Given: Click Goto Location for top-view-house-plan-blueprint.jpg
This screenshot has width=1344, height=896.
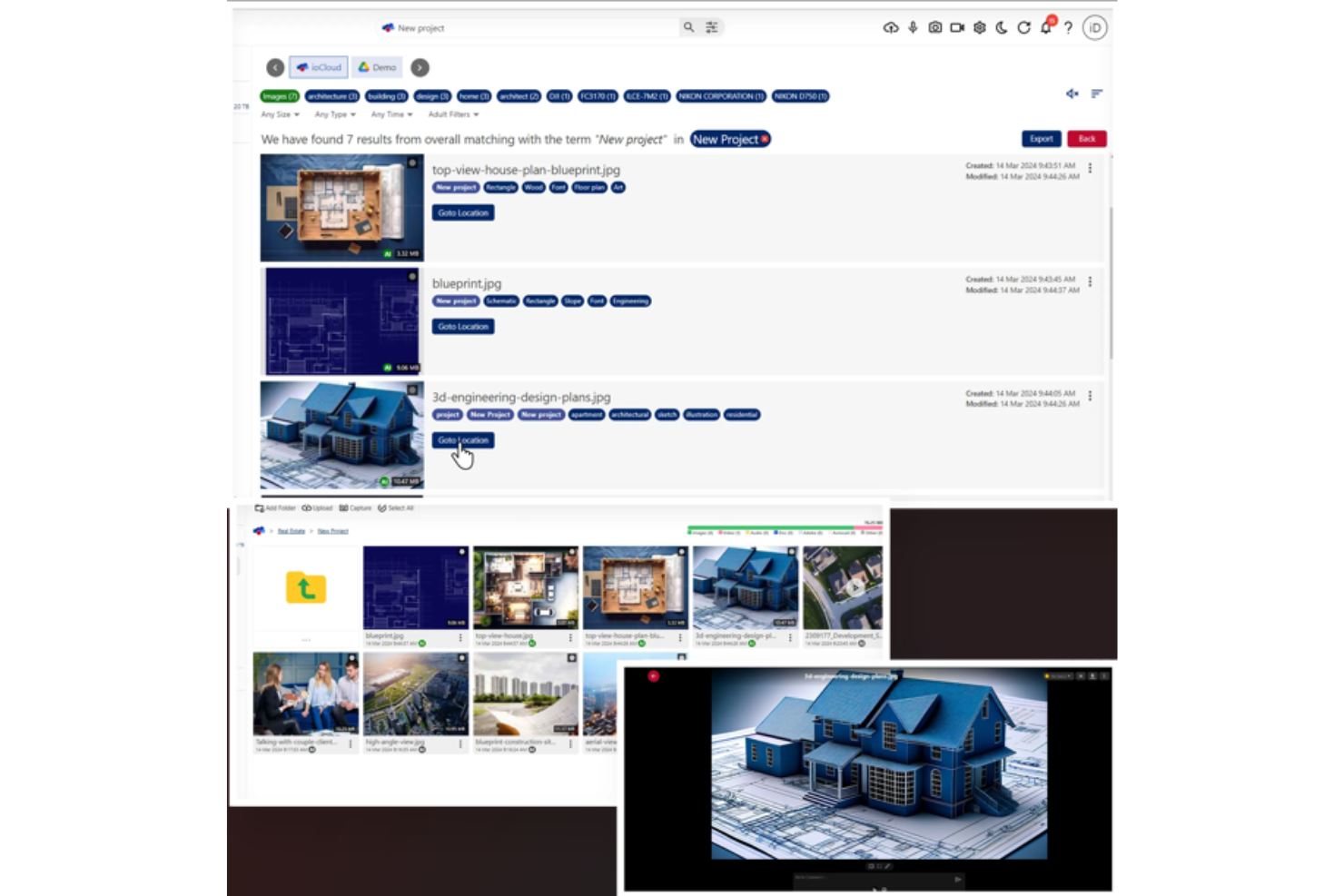Looking at the screenshot, I should (463, 212).
